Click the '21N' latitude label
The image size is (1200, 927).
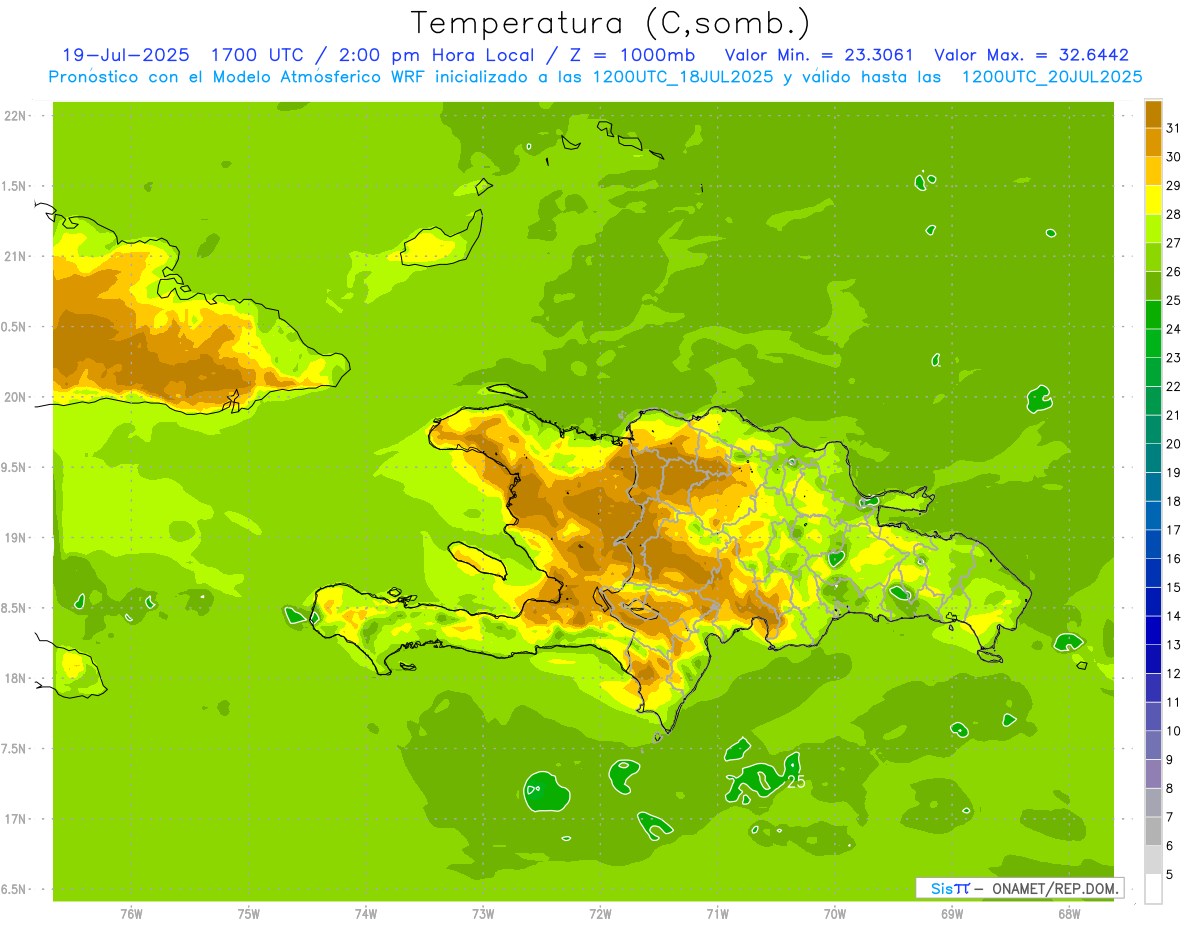[15, 257]
